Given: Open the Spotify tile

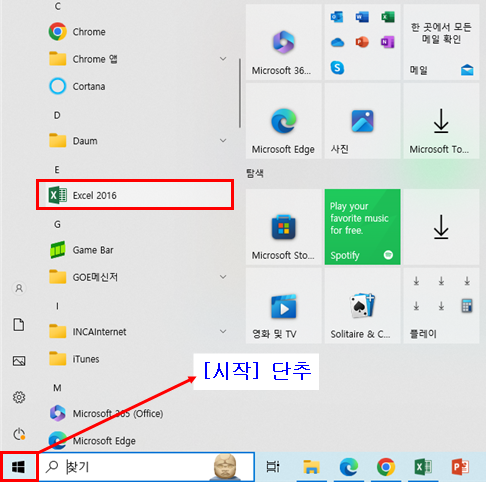Looking at the screenshot, I should (x=363, y=227).
